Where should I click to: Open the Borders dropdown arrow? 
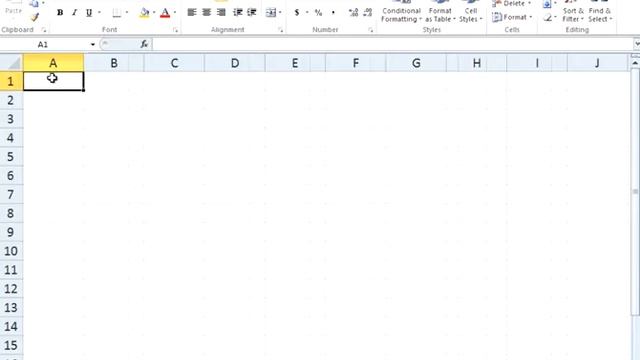(127, 13)
